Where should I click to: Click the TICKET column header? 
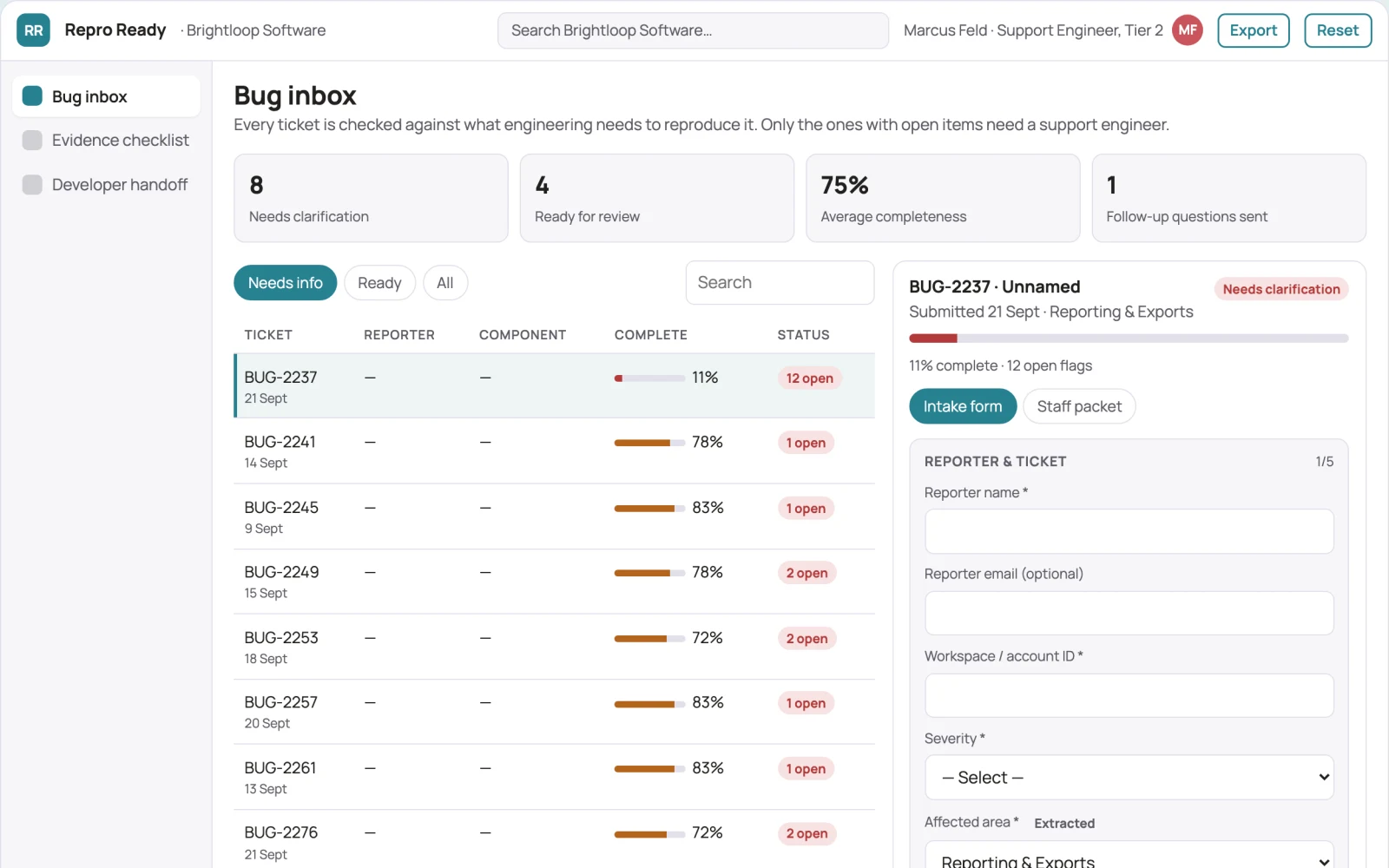pyautogui.click(x=268, y=335)
